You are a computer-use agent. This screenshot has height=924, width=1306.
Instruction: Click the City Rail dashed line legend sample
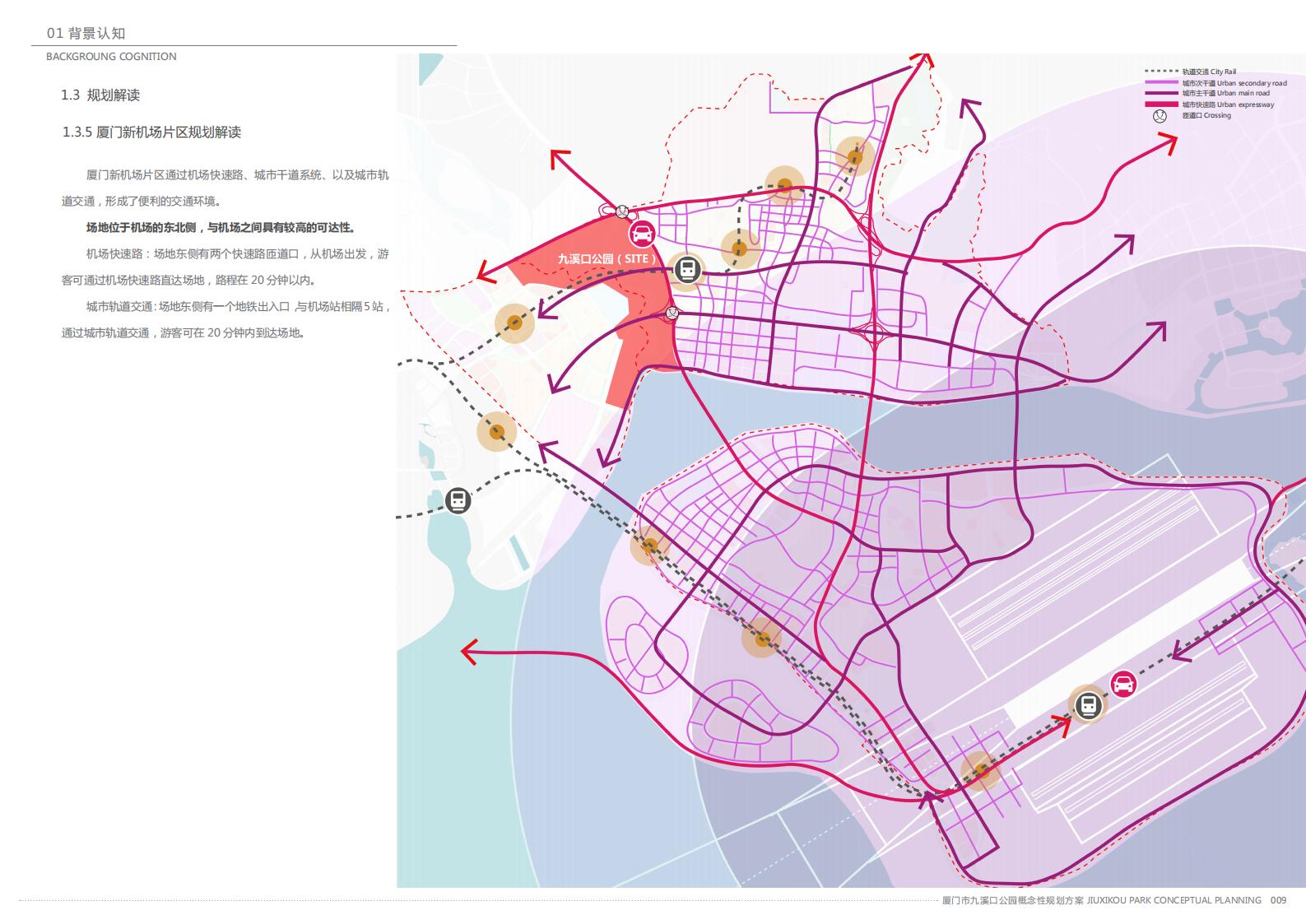tap(1162, 72)
